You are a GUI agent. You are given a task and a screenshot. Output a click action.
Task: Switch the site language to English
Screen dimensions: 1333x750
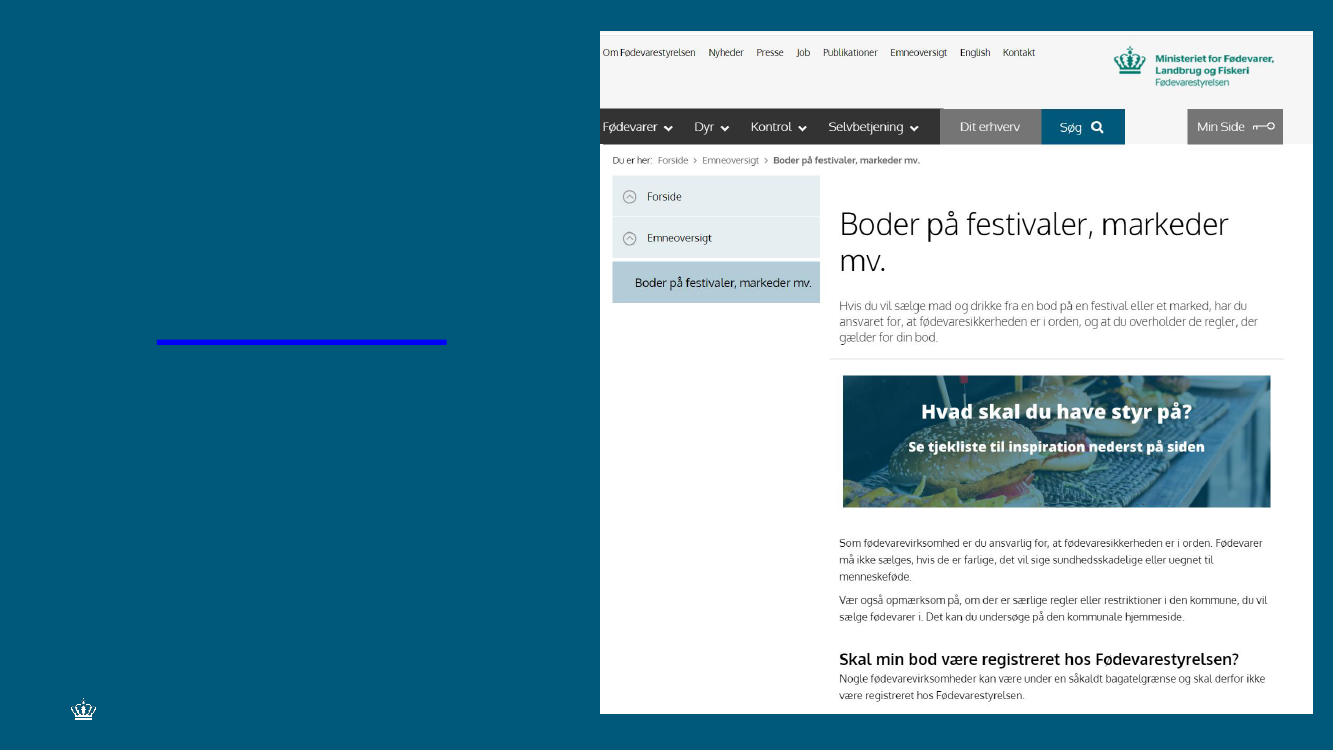(x=975, y=53)
